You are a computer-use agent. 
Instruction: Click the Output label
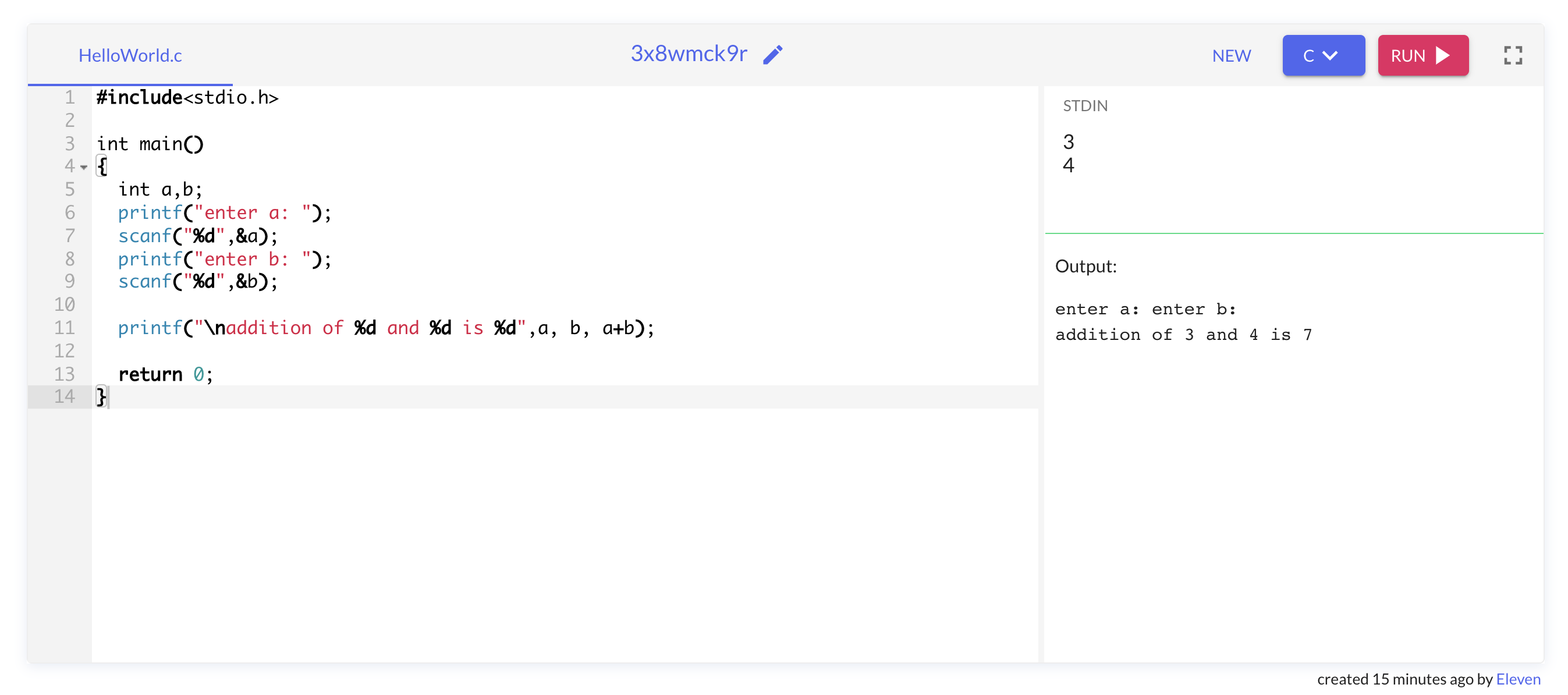pyautogui.click(x=1085, y=266)
